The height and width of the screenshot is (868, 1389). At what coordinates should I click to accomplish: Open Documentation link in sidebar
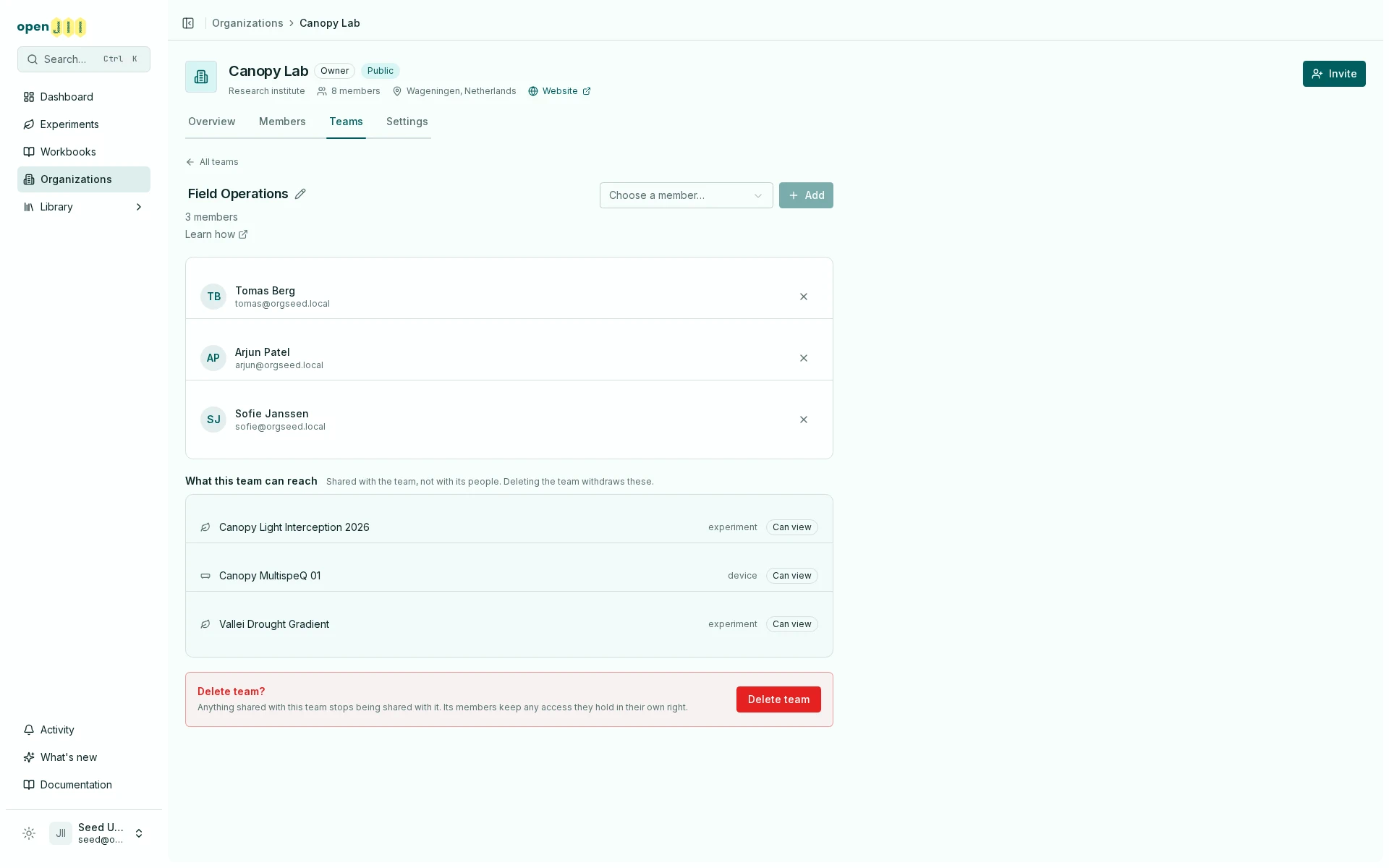84,785
